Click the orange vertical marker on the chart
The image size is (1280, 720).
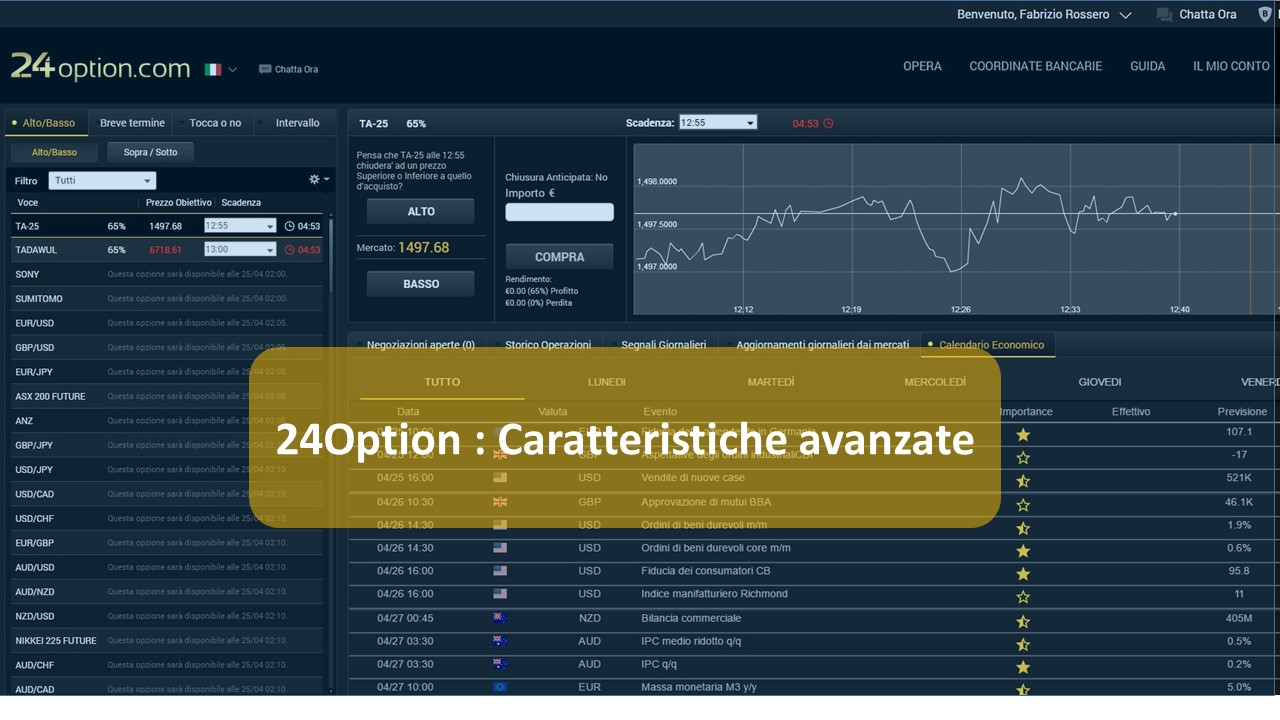(1250, 230)
